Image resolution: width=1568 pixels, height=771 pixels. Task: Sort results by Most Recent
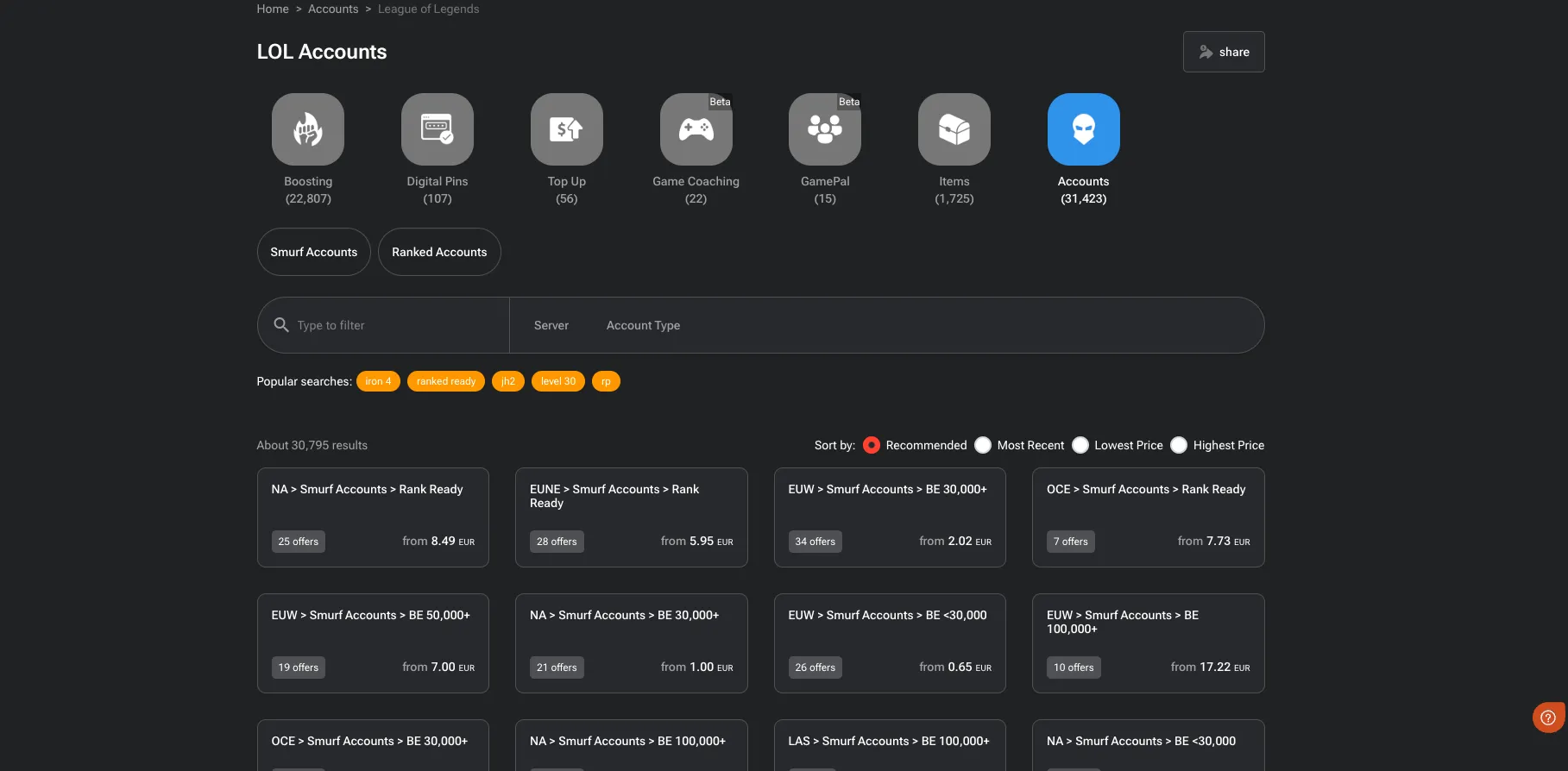coord(983,445)
